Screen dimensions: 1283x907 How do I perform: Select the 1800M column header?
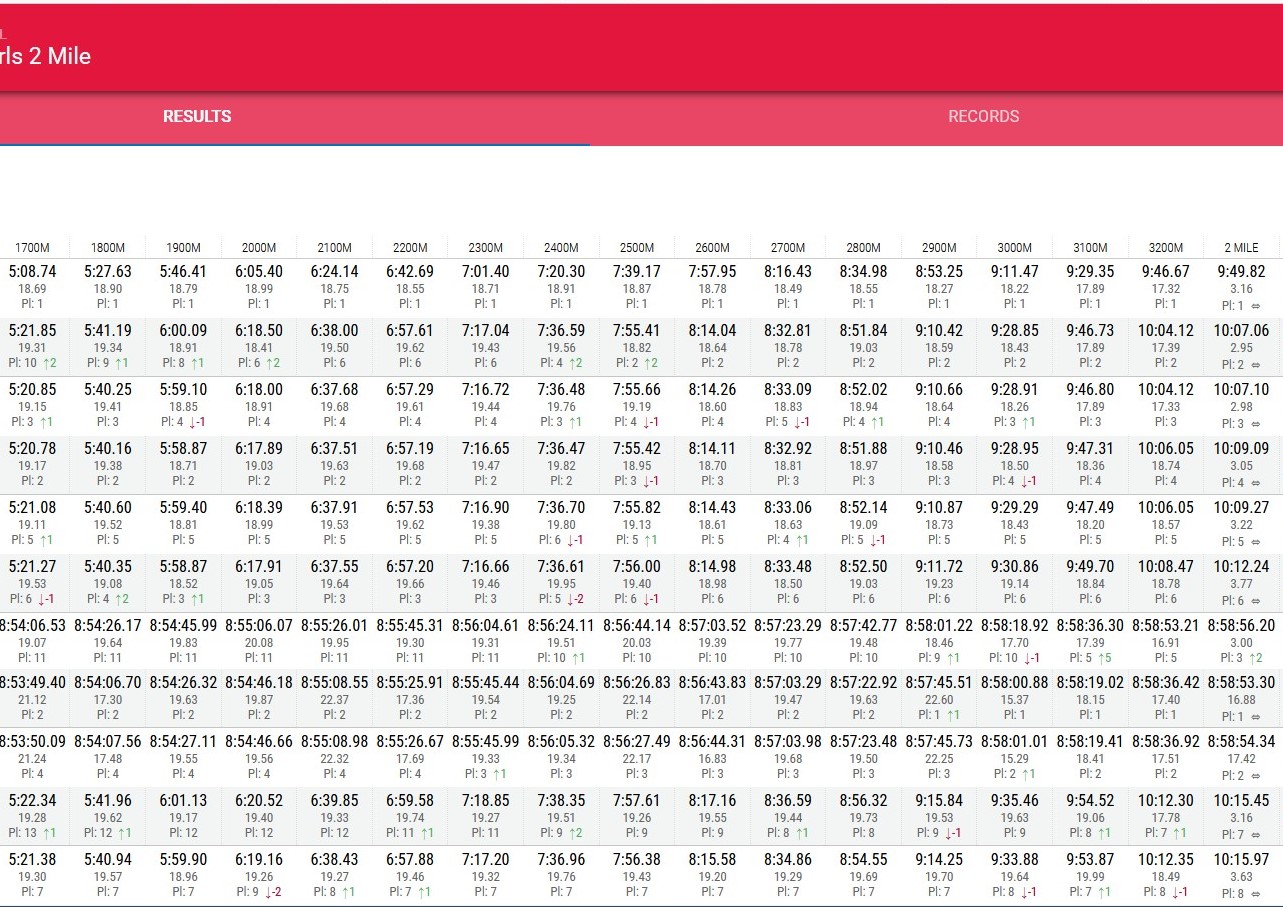pyautogui.click(x=108, y=248)
